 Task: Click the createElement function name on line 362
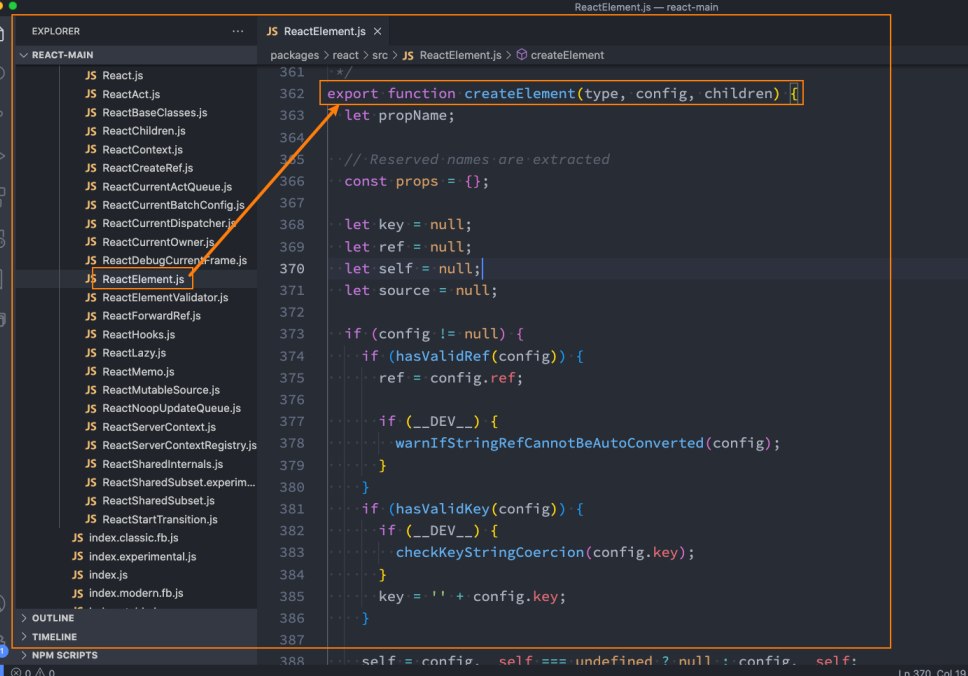click(519, 94)
